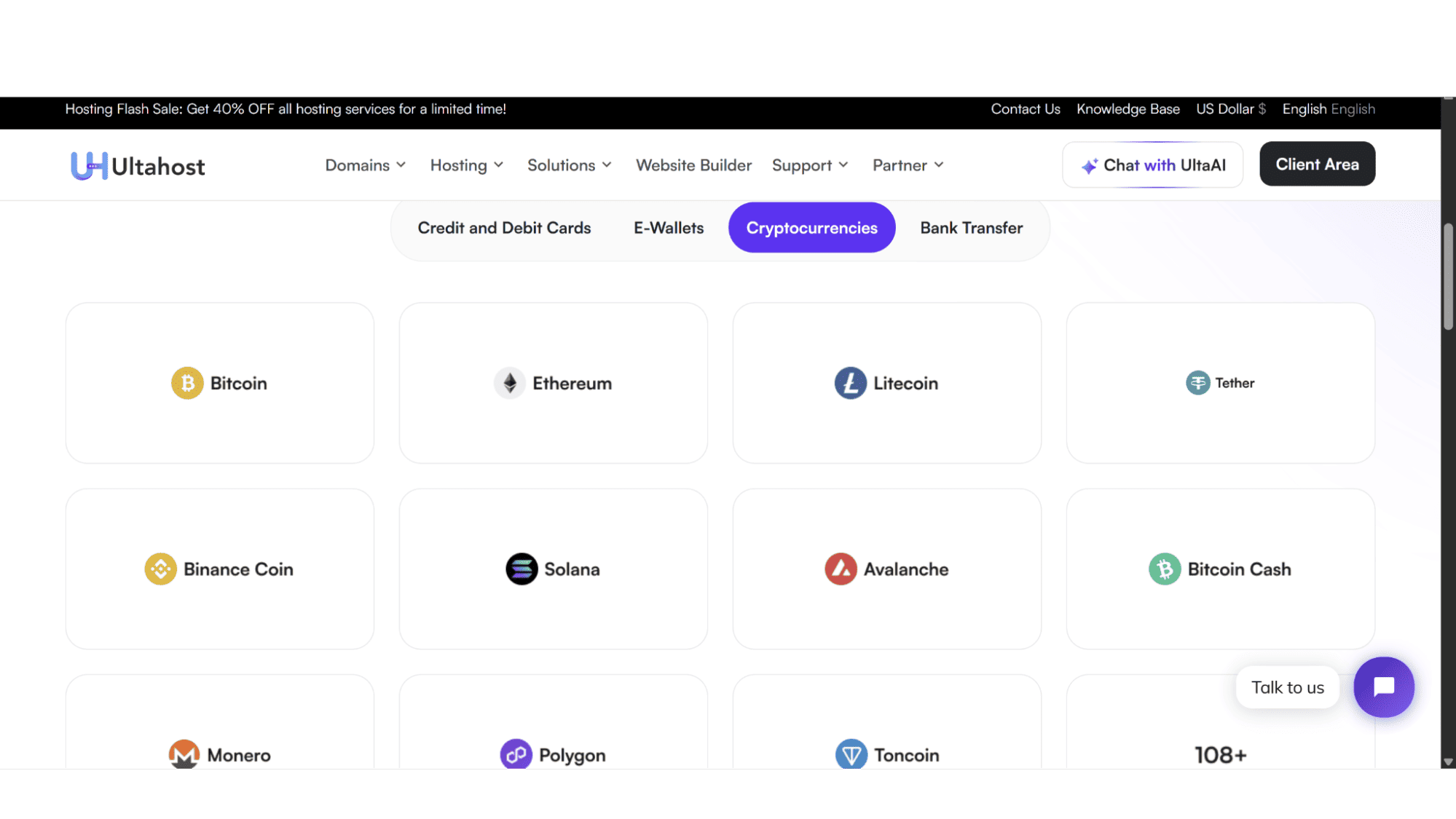Click the Polygon logo icon
1456x819 pixels.
(516, 754)
